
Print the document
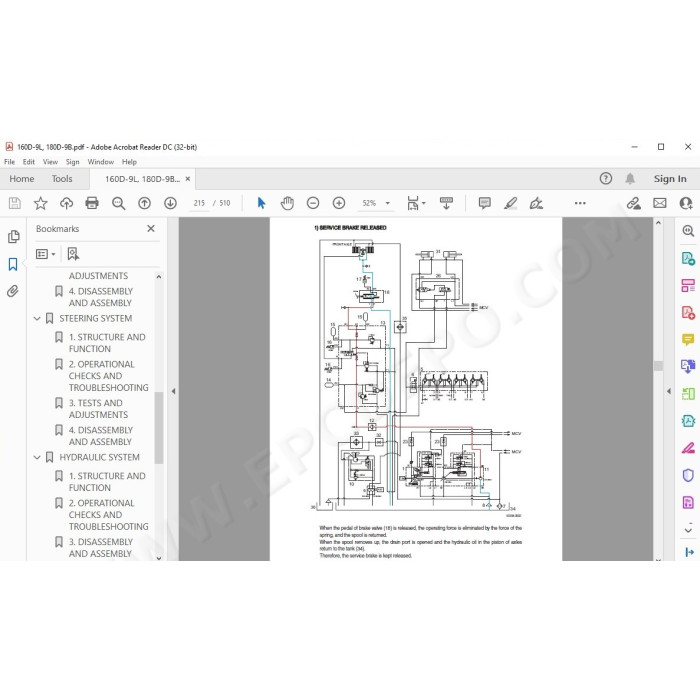click(92, 203)
